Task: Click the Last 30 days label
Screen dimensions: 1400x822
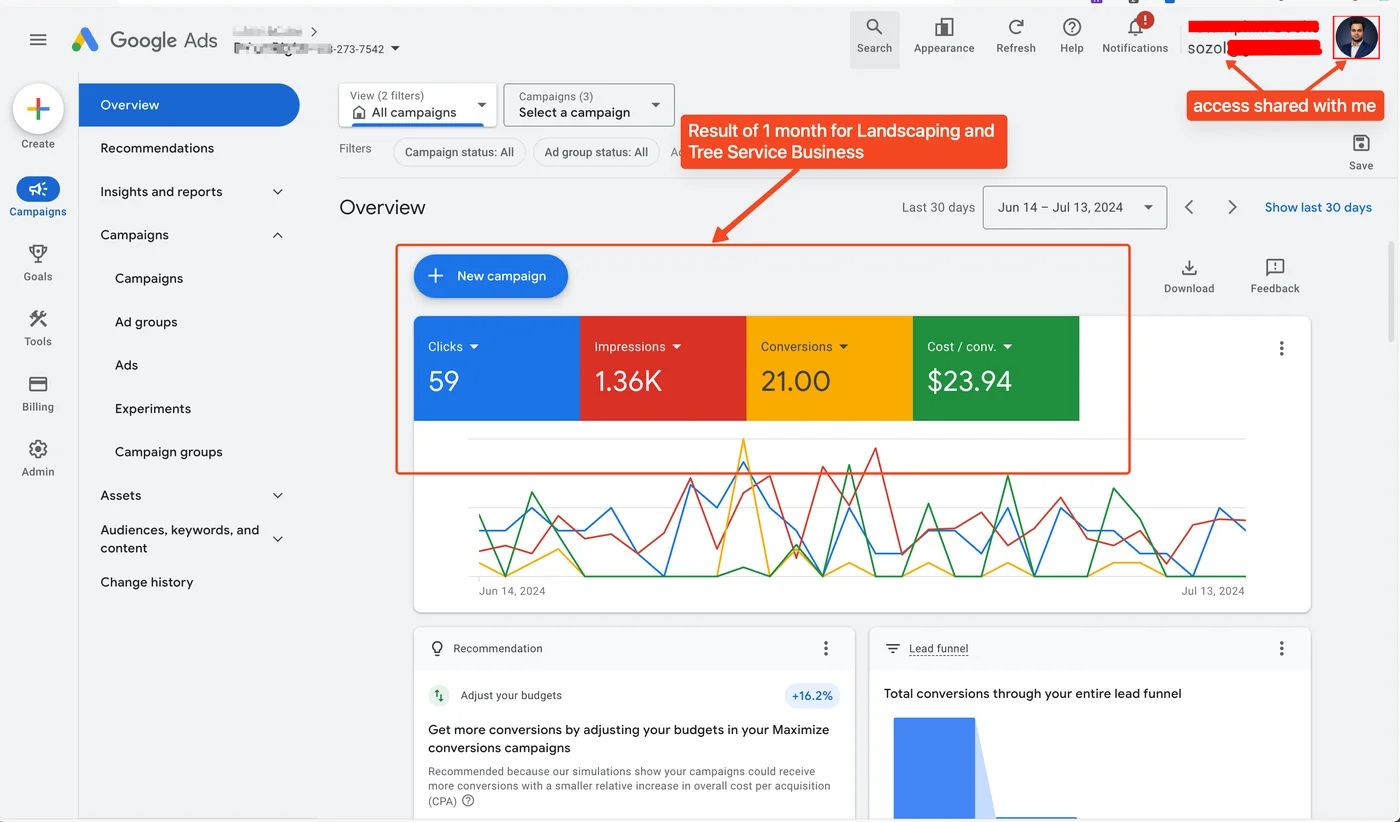Action: (x=938, y=207)
